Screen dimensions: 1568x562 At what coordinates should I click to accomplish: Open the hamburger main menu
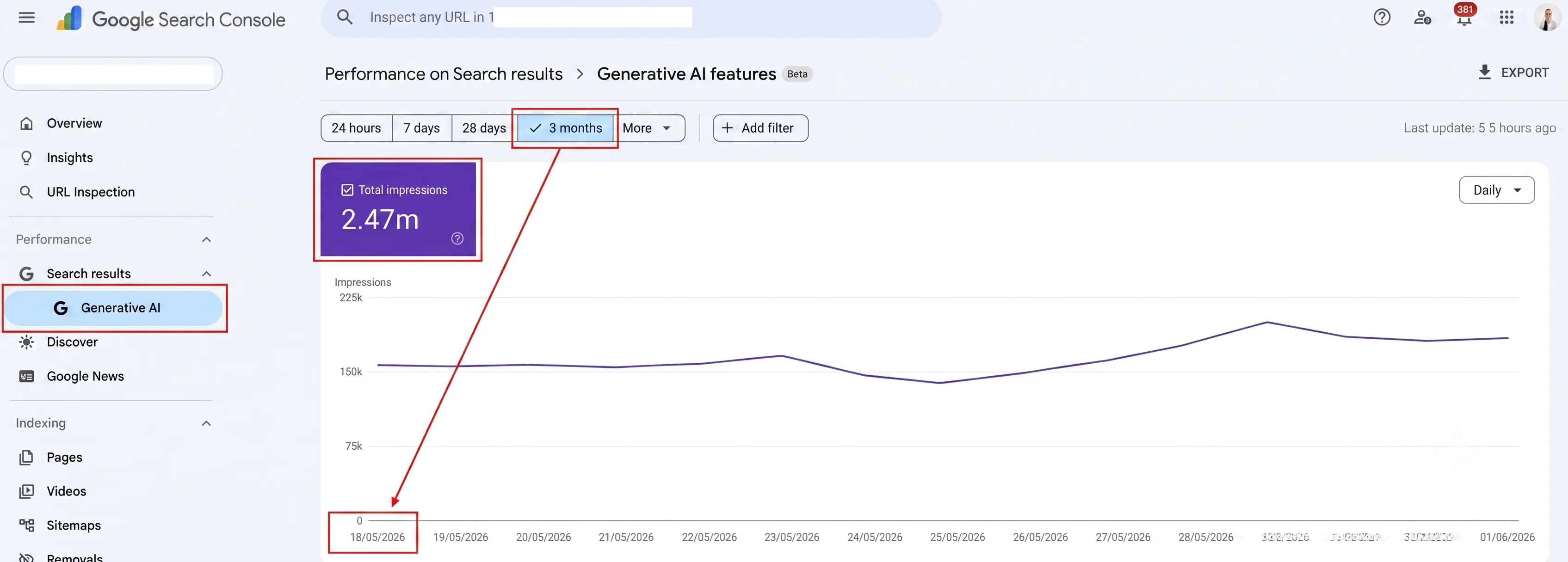[x=26, y=18]
